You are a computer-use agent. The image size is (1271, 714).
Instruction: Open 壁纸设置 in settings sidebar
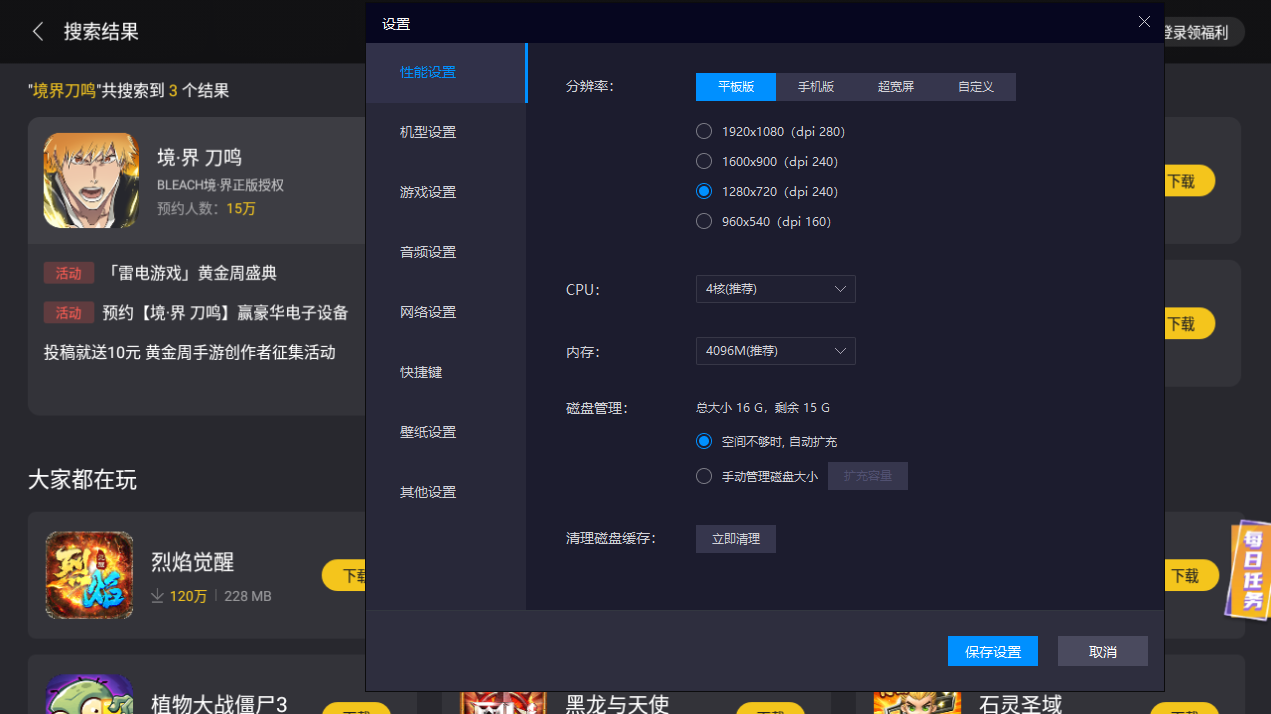pyautogui.click(x=446, y=432)
